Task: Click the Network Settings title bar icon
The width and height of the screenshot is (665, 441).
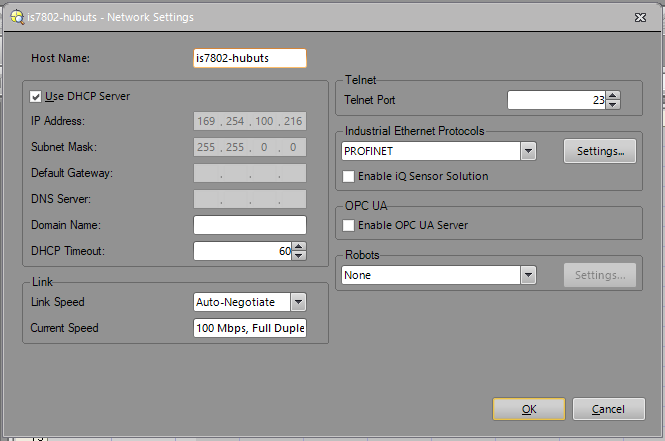Action: point(17,17)
